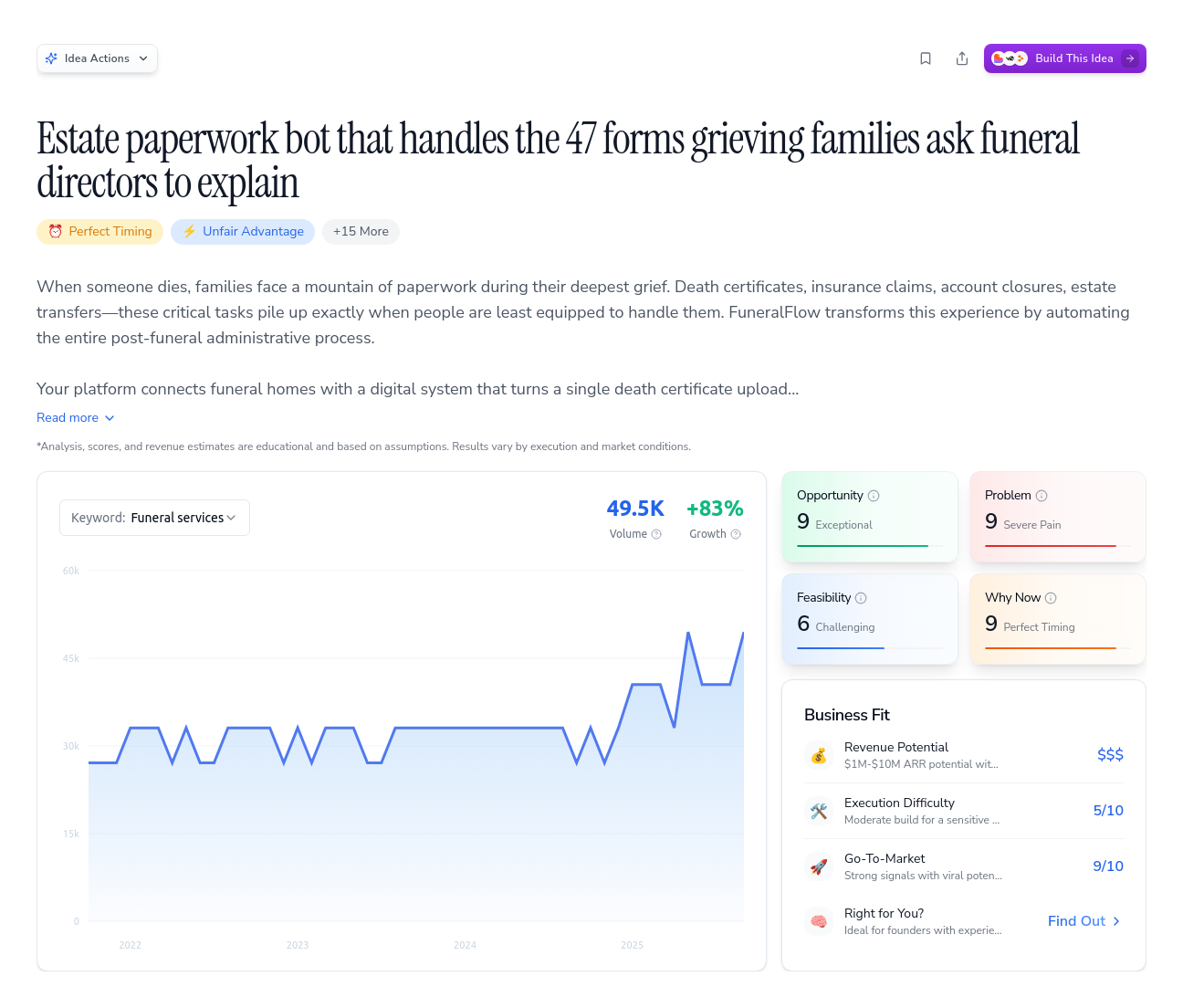Click the share icon
1183x1008 pixels.
(962, 58)
